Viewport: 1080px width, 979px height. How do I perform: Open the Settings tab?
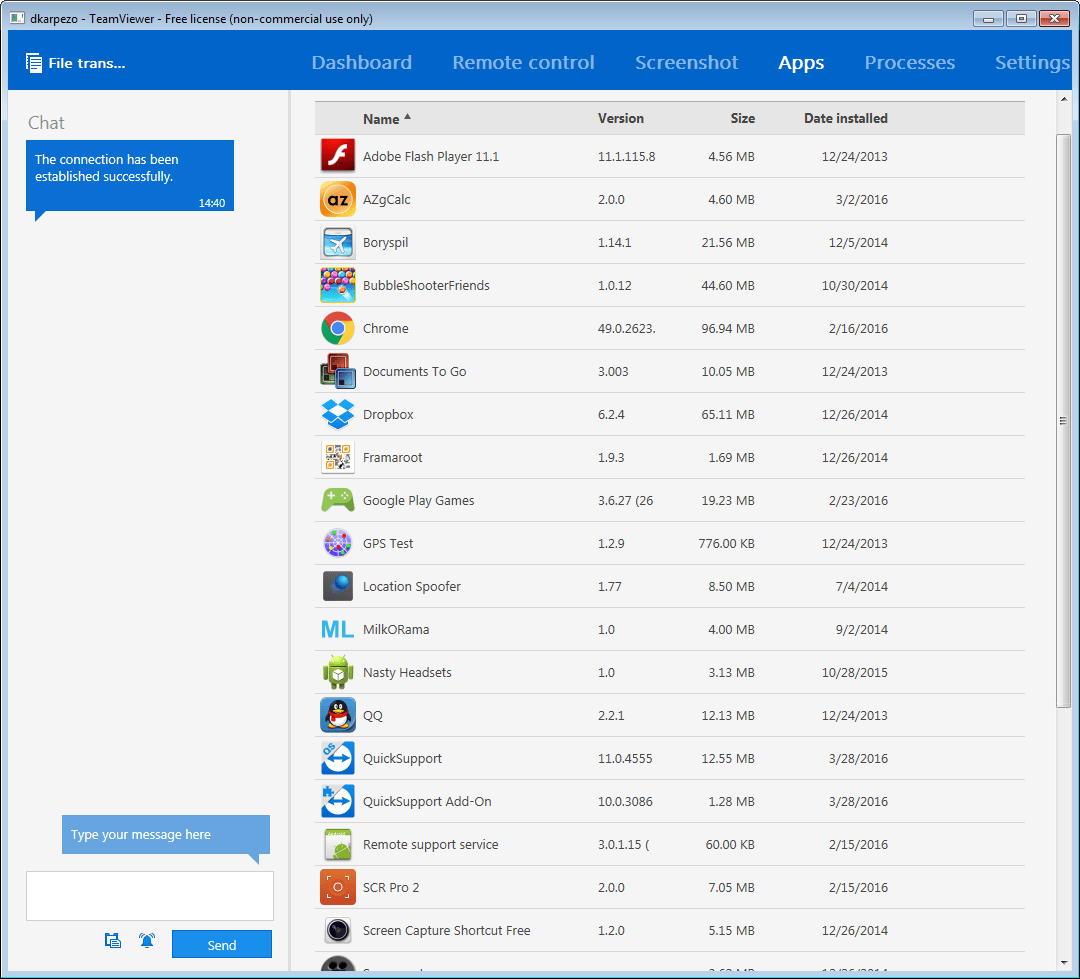1032,63
